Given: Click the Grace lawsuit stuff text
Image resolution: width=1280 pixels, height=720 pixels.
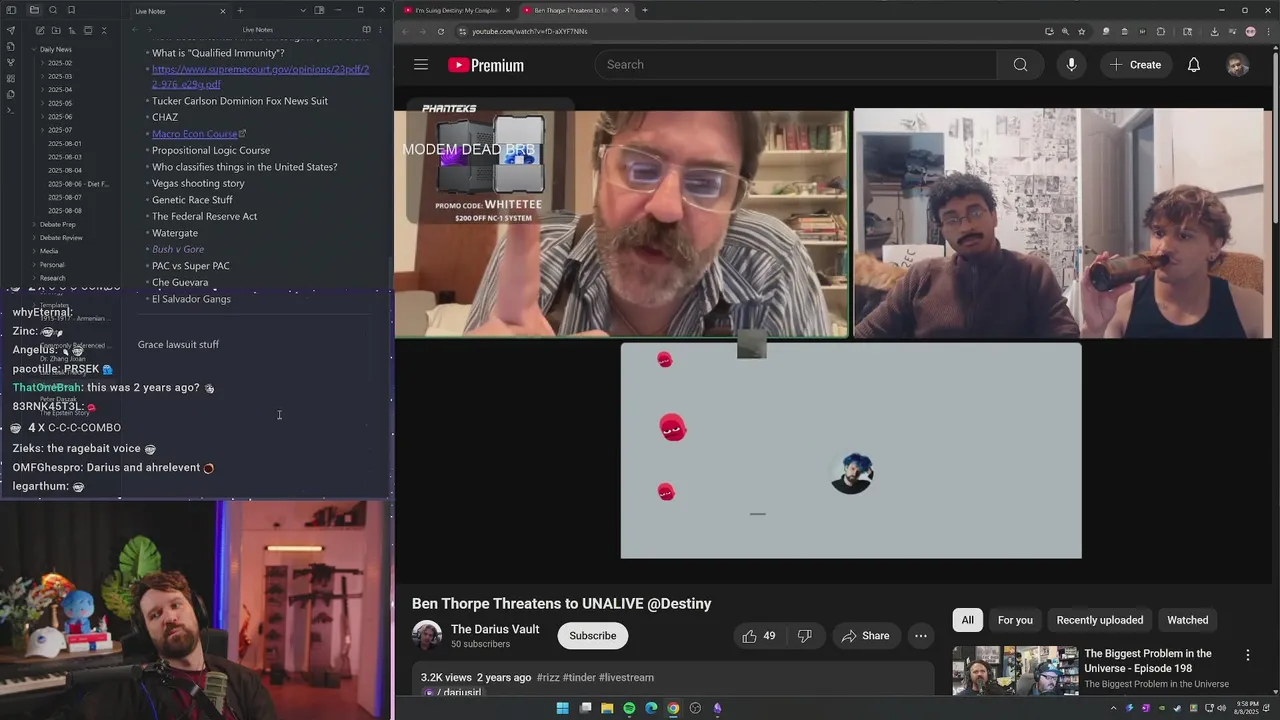Looking at the screenshot, I should point(178,344).
